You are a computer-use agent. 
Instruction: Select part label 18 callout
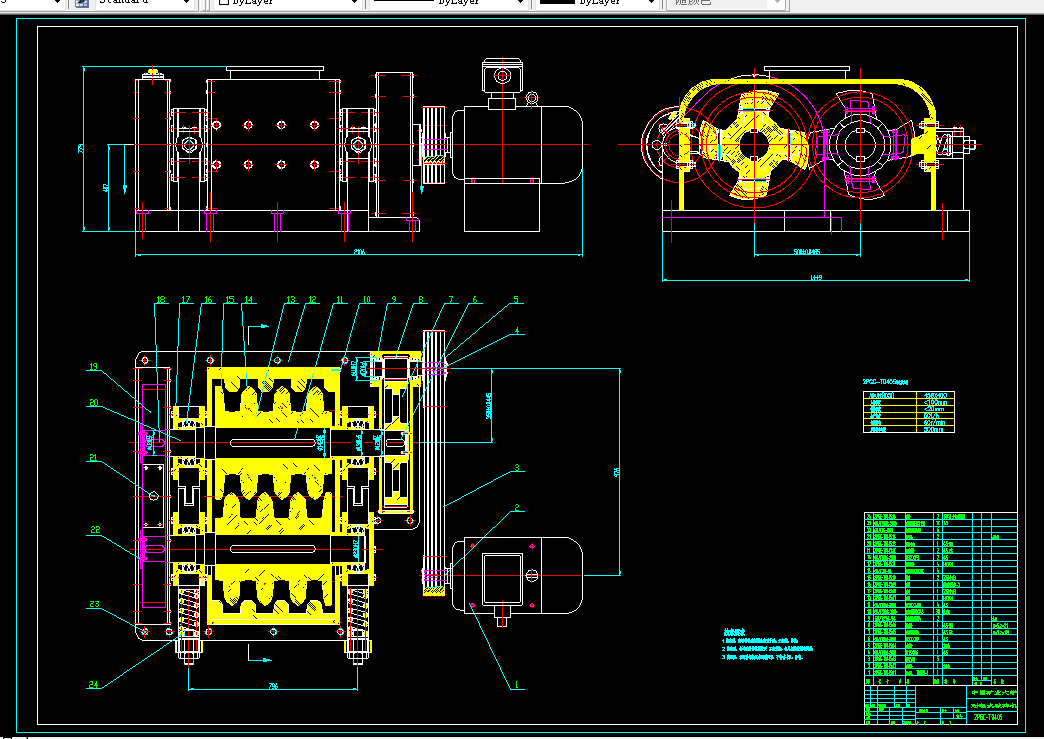(160, 300)
